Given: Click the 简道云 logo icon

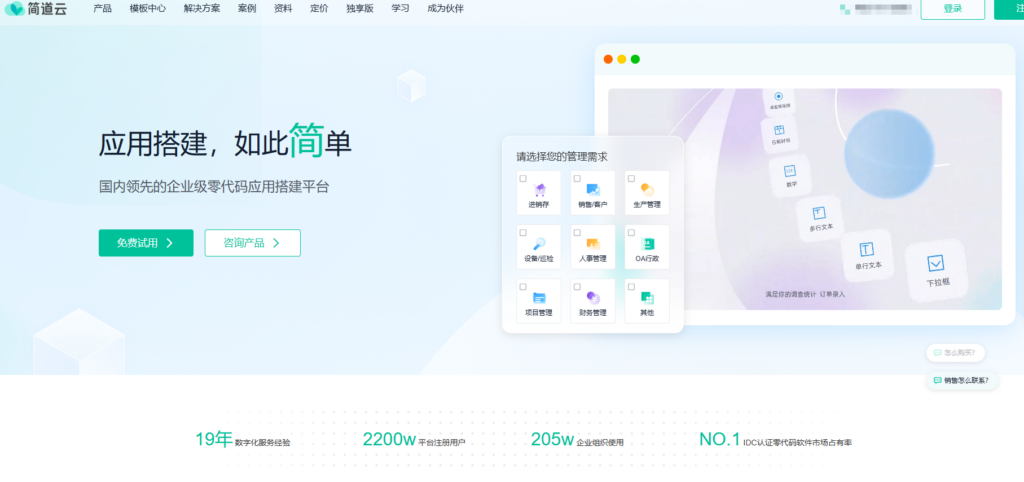Looking at the screenshot, I should (x=14, y=8).
